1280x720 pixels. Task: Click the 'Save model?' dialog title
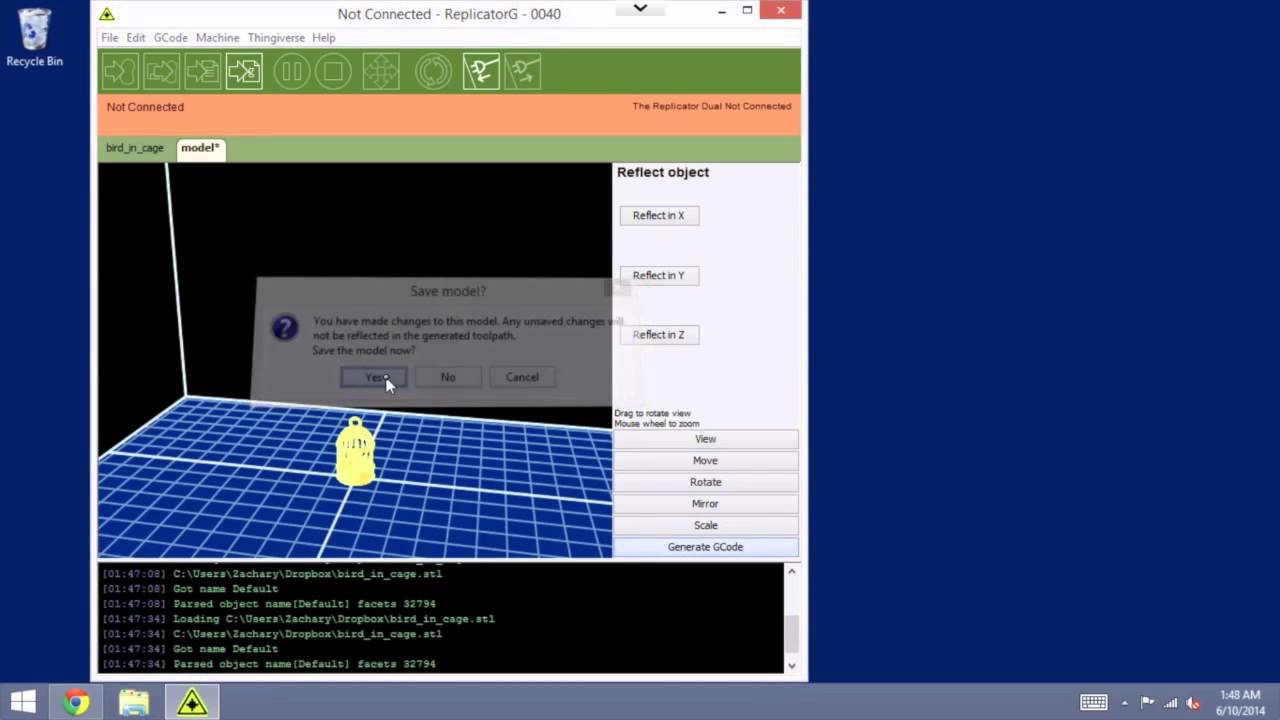448,291
